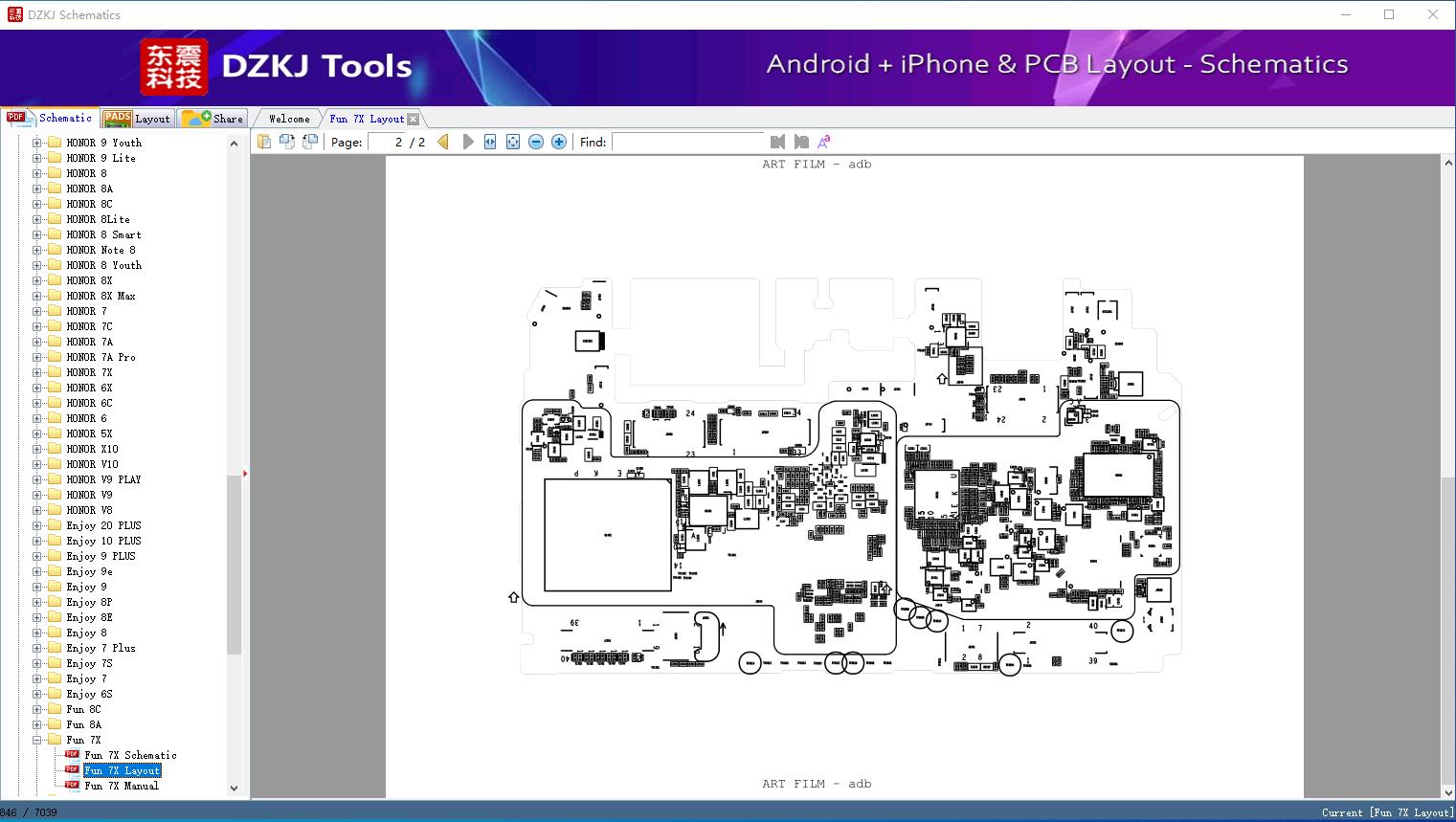Close the Fun 7X Layout tab
The image size is (1456, 822).
(413, 119)
